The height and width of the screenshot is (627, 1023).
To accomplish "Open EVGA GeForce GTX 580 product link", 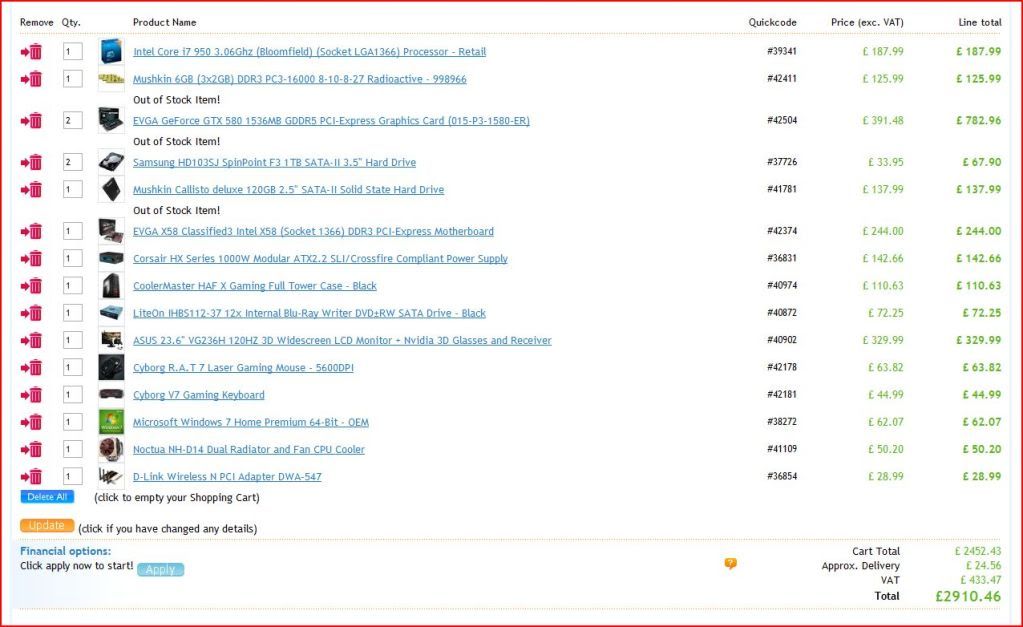I will (x=331, y=121).
